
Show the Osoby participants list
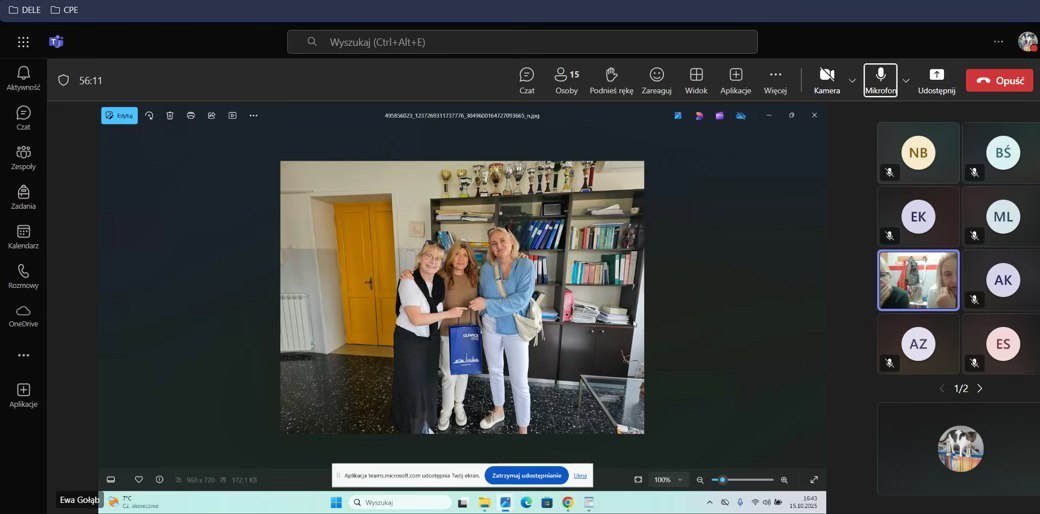pos(566,80)
